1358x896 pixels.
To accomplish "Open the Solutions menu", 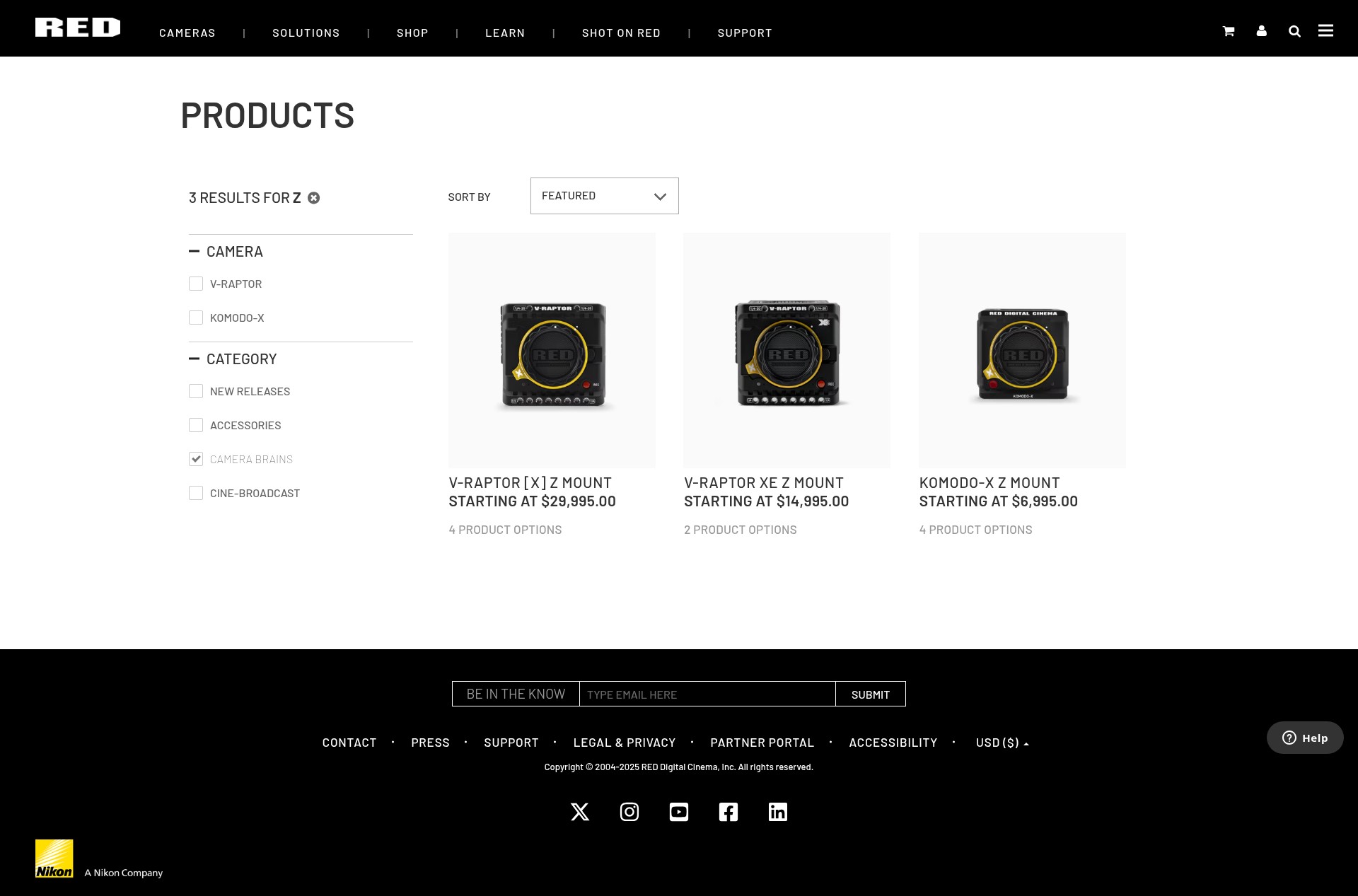I will click(x=306, y=33).
